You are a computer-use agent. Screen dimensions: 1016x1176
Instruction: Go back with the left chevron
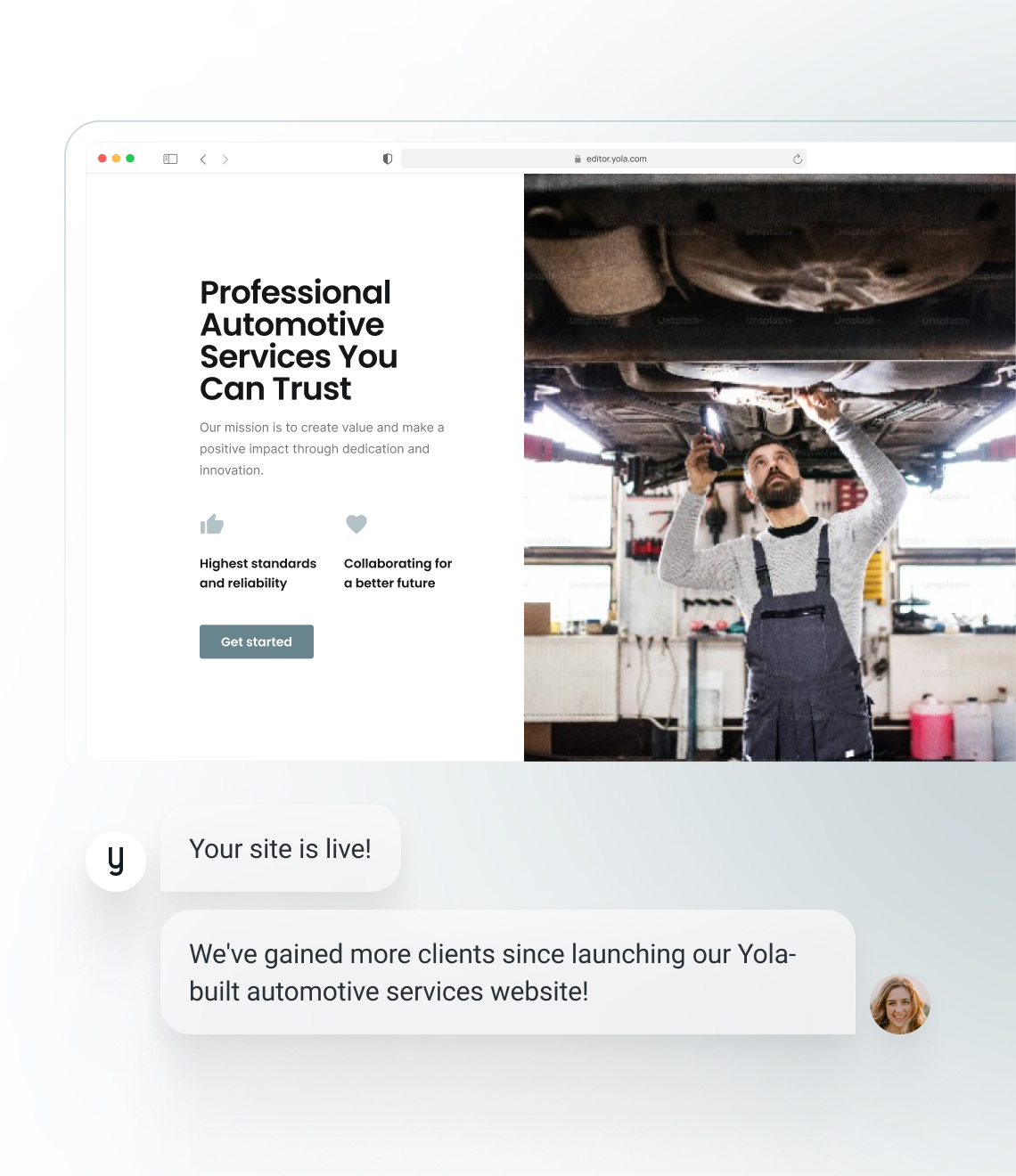[203, 159]
